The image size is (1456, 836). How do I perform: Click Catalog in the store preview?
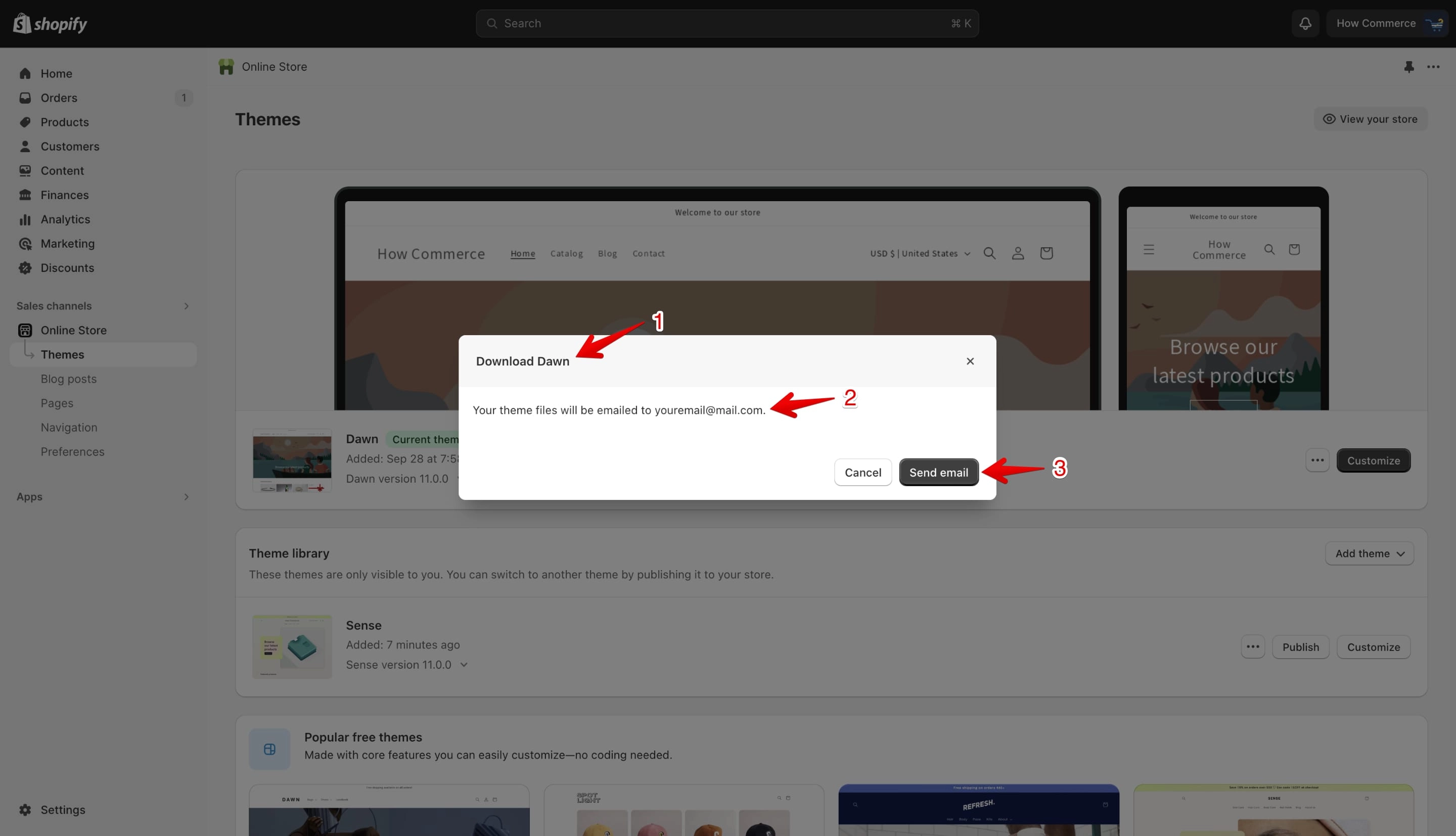tap(566, 253)
